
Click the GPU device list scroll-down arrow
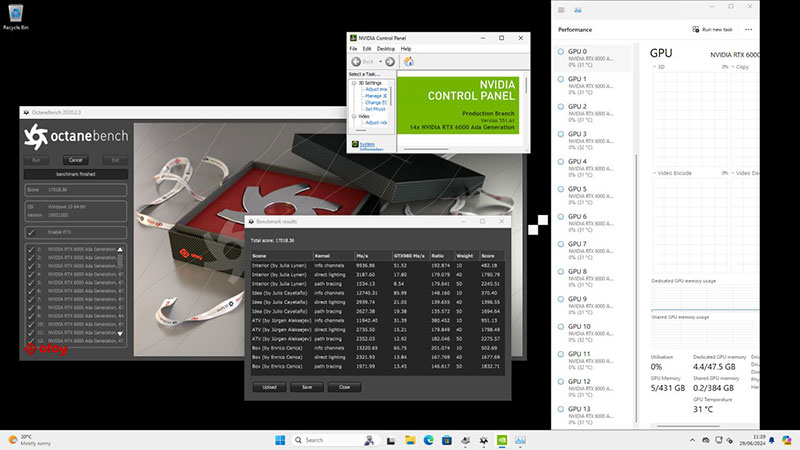coord(121,333)
